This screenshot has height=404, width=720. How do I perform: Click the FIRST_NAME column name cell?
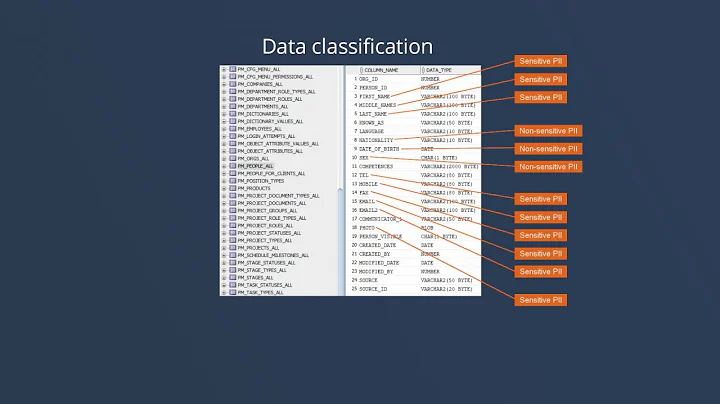click(374, 96)
